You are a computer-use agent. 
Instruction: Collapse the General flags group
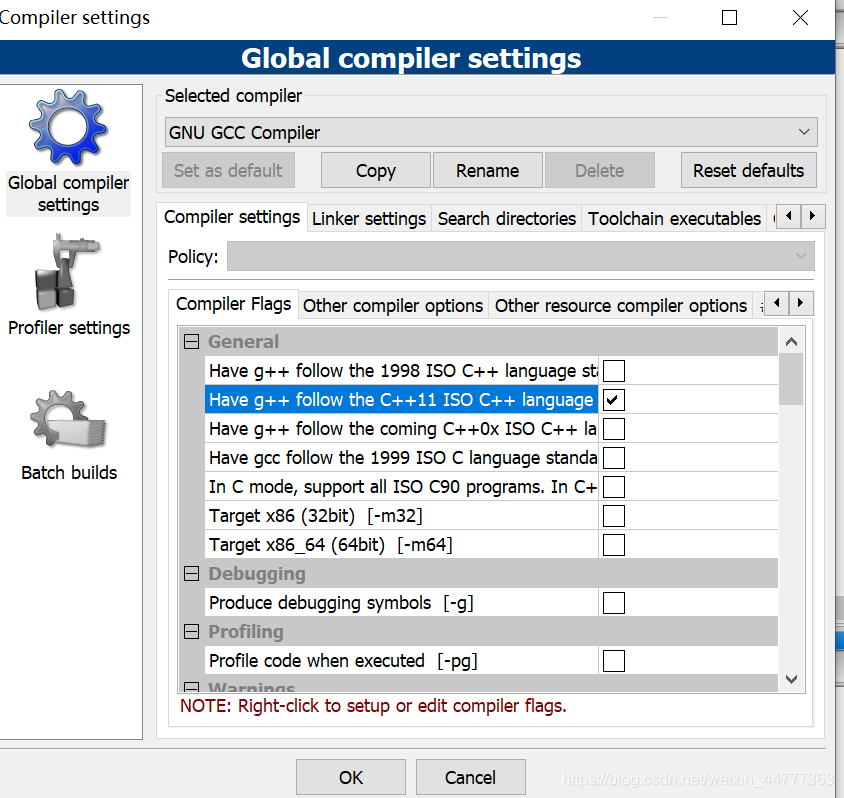tap(191, 342)
